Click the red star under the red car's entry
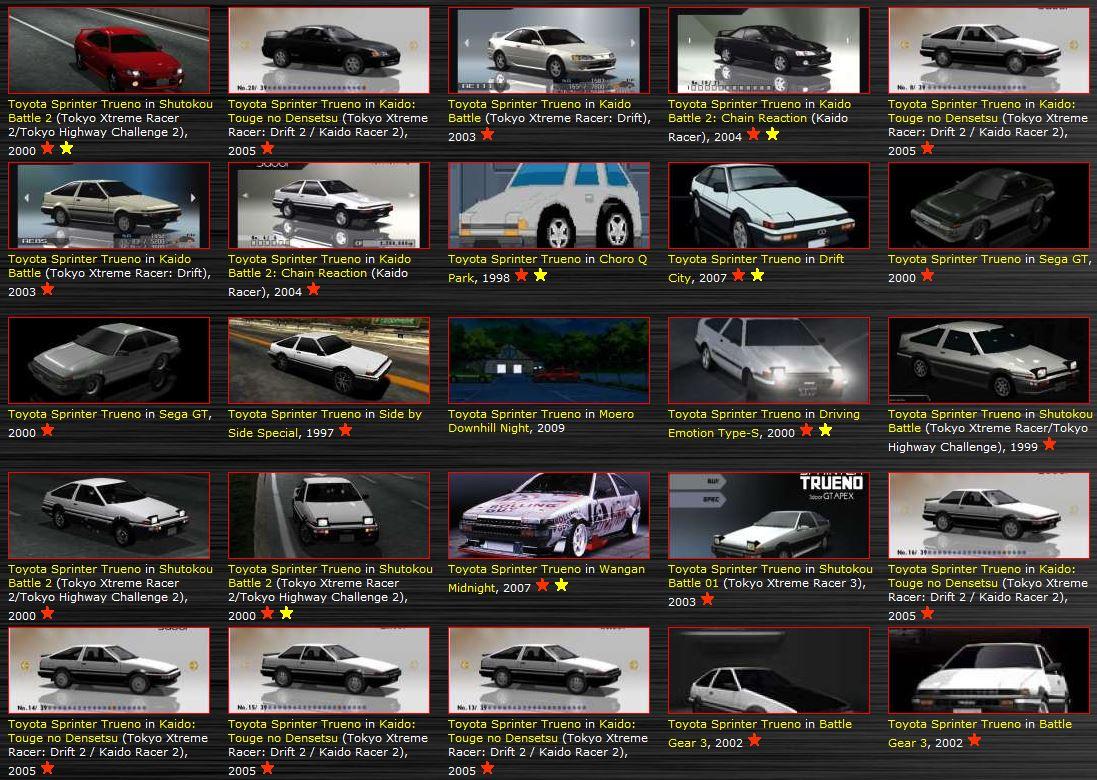Screen dimensions: 1097x780 [47, 148]
